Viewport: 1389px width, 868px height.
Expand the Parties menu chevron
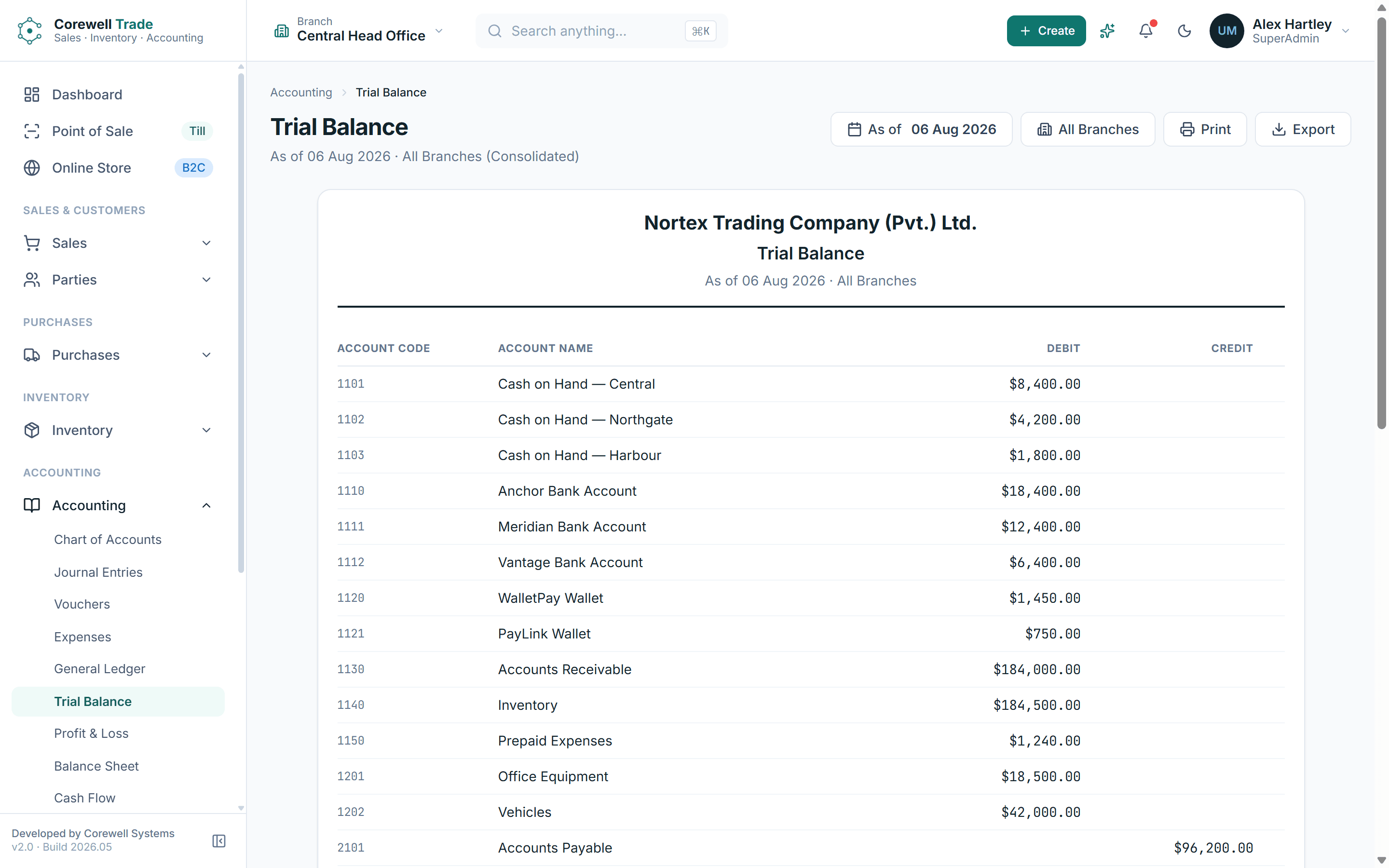(x=206, y=280)
